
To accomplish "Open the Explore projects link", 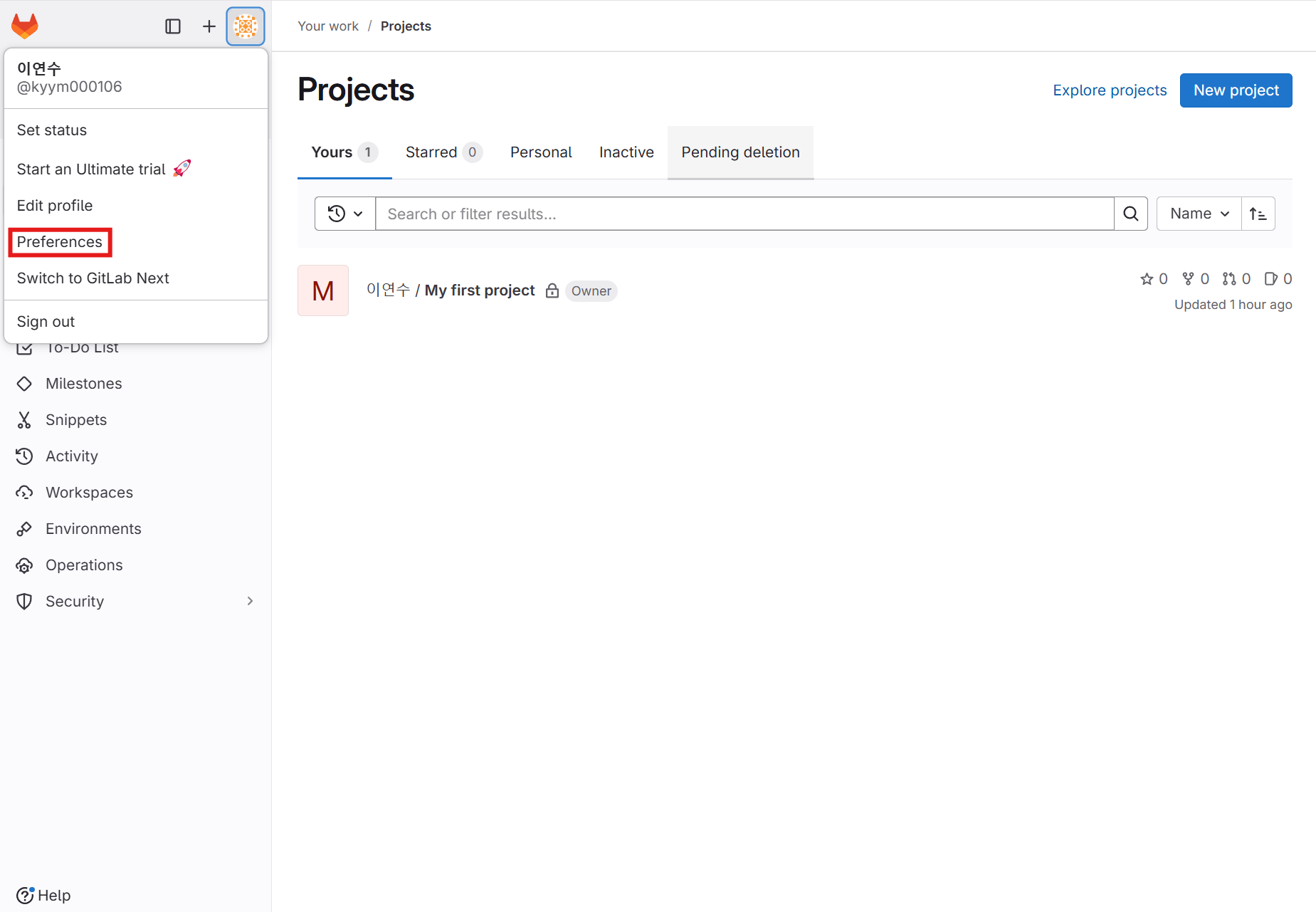I will pyautogui.click(x=1109, y=90).
